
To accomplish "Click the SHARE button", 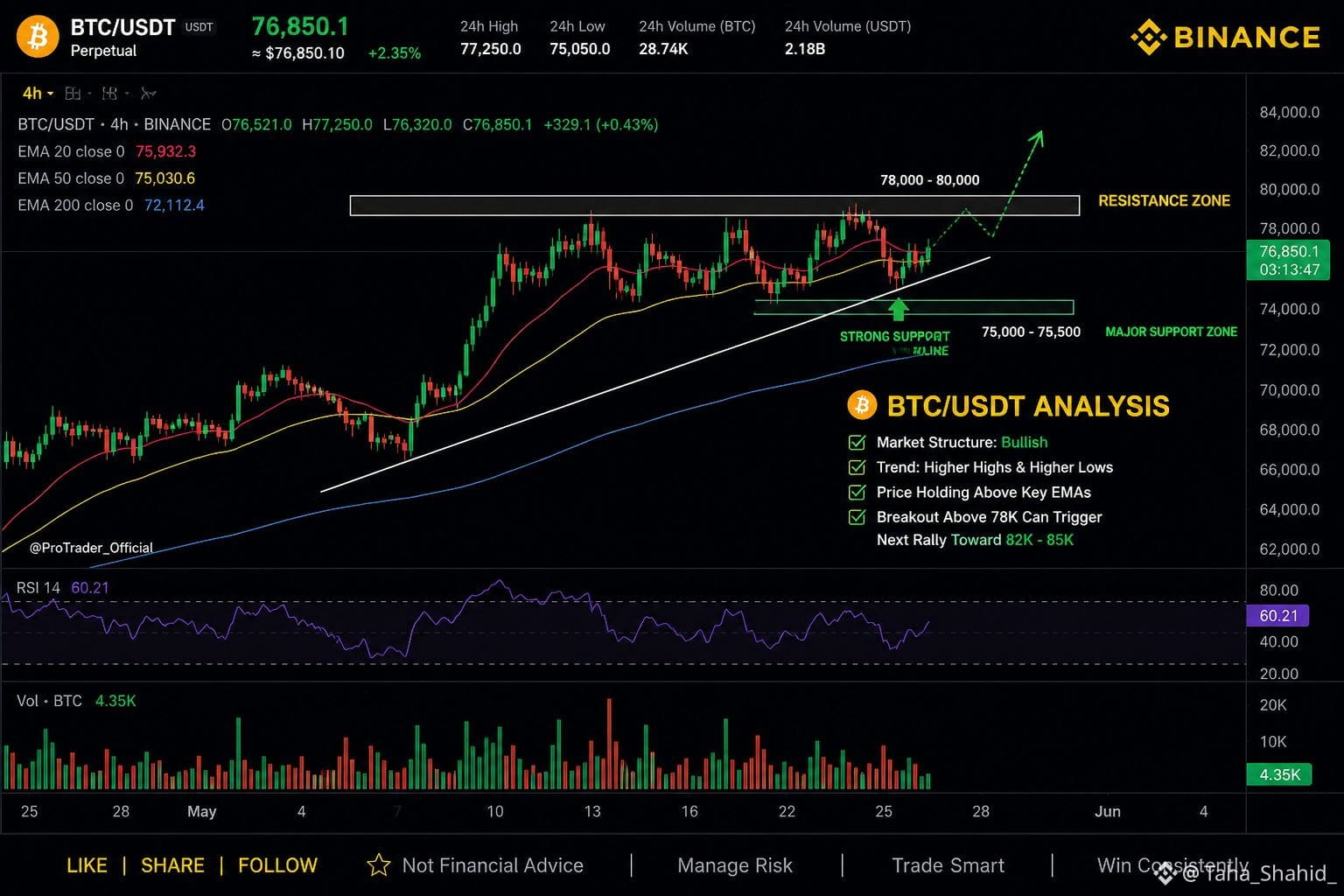I will (172, 865).
